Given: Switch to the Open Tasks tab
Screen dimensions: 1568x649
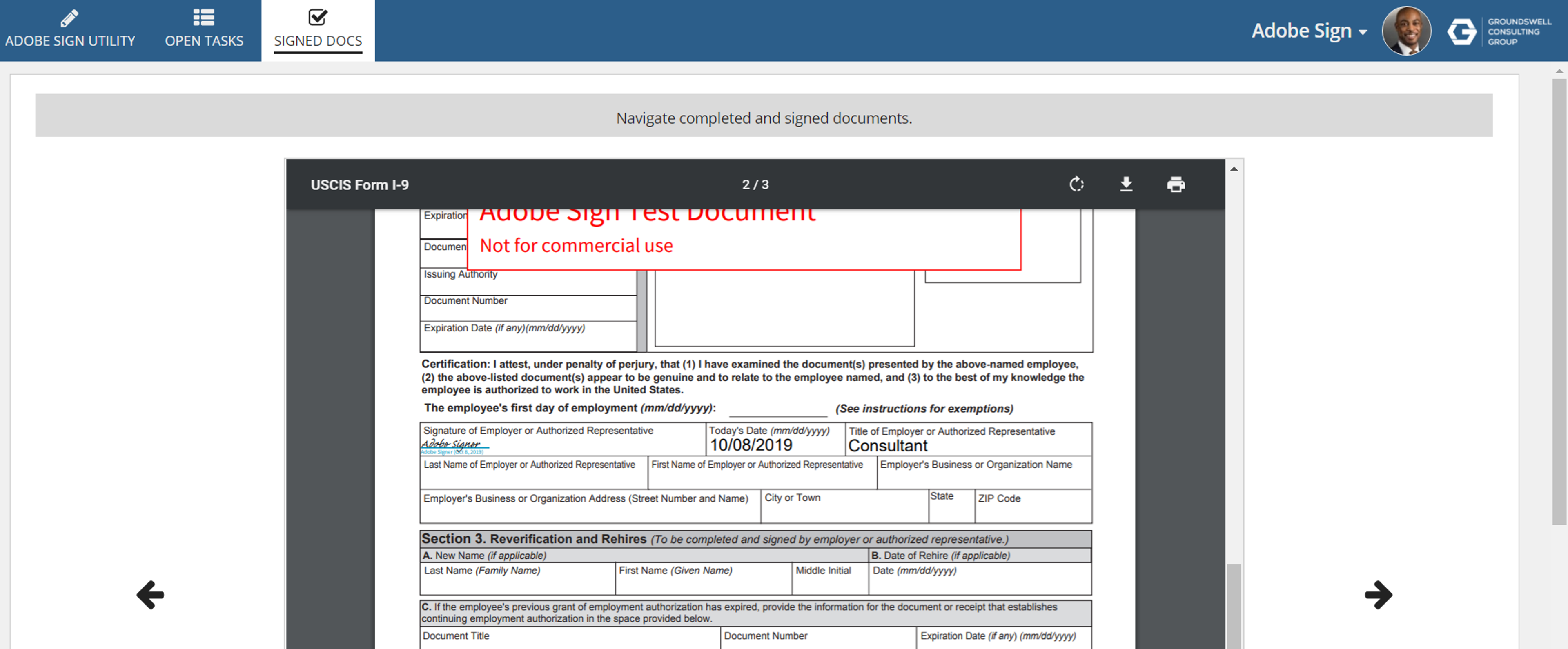Looking at the screenshot, I should [204, 31].
